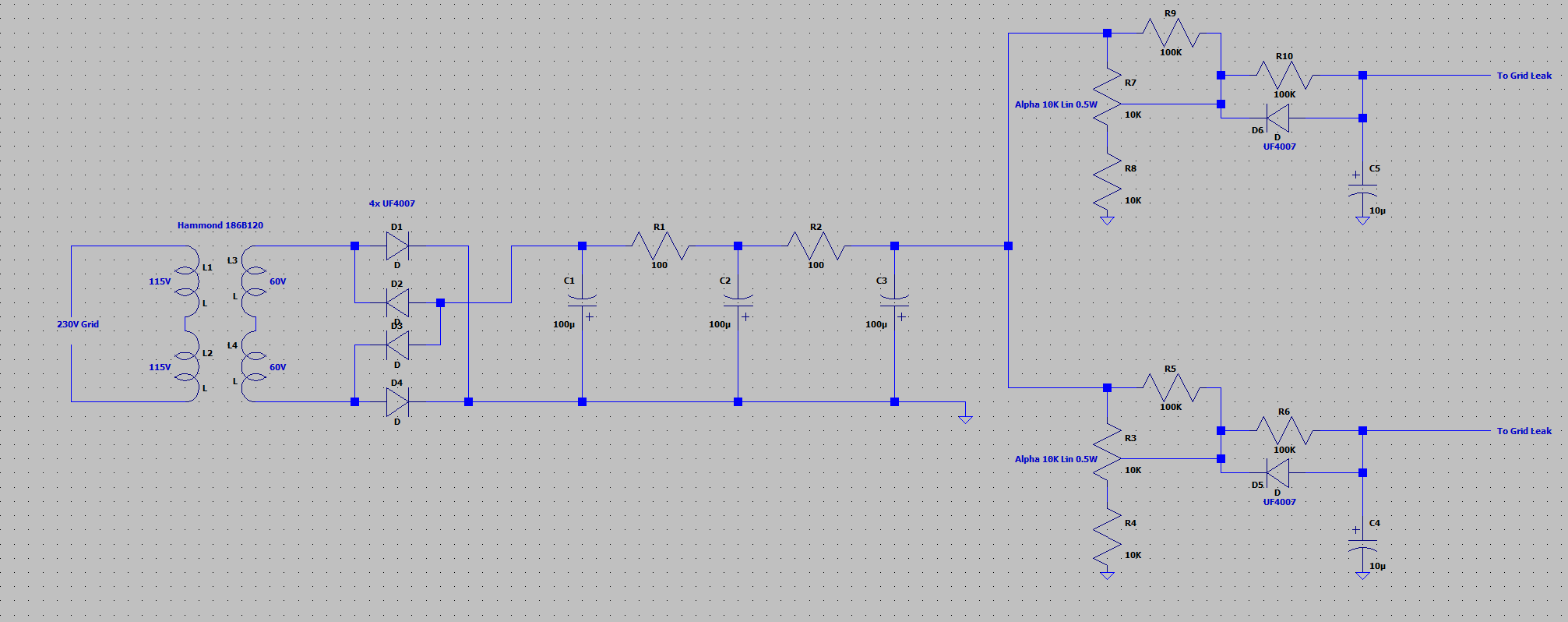This screenshot has height=622, width=1568.
Task: Select the L3 secondary winding coil
Action: [x=255, y=281]
